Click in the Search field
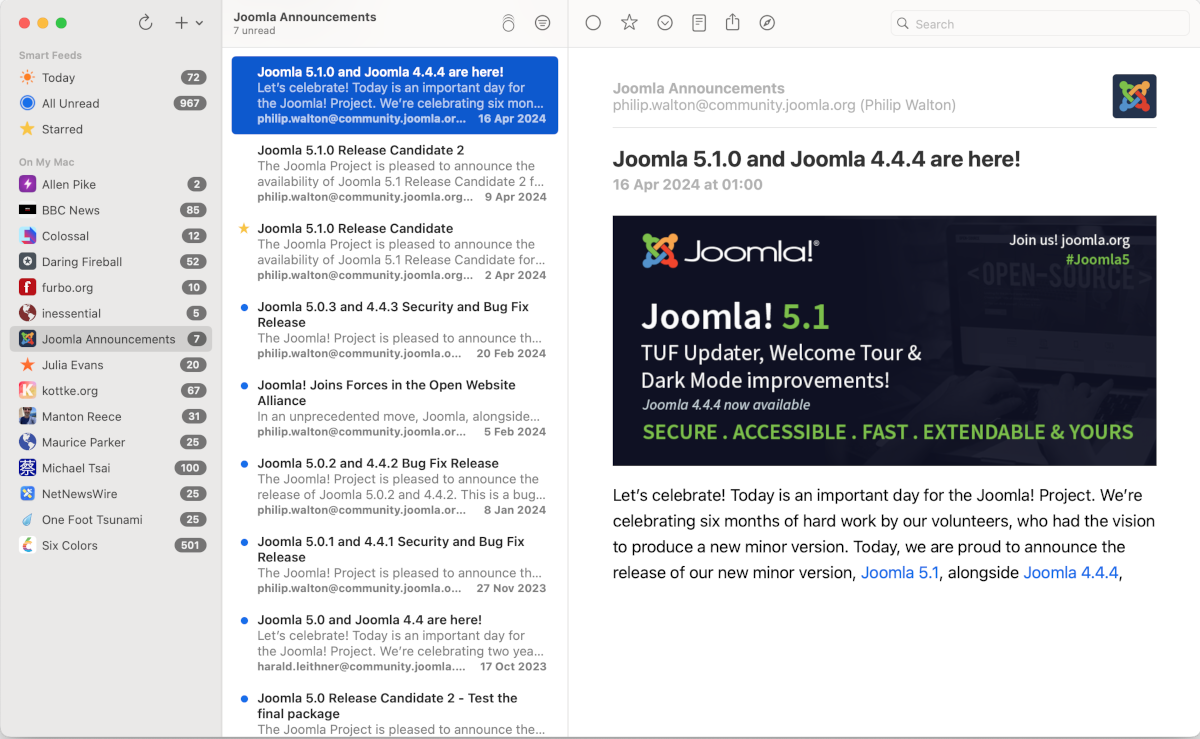Screen dimensions: 1200x739 [x=1038, y=23]
